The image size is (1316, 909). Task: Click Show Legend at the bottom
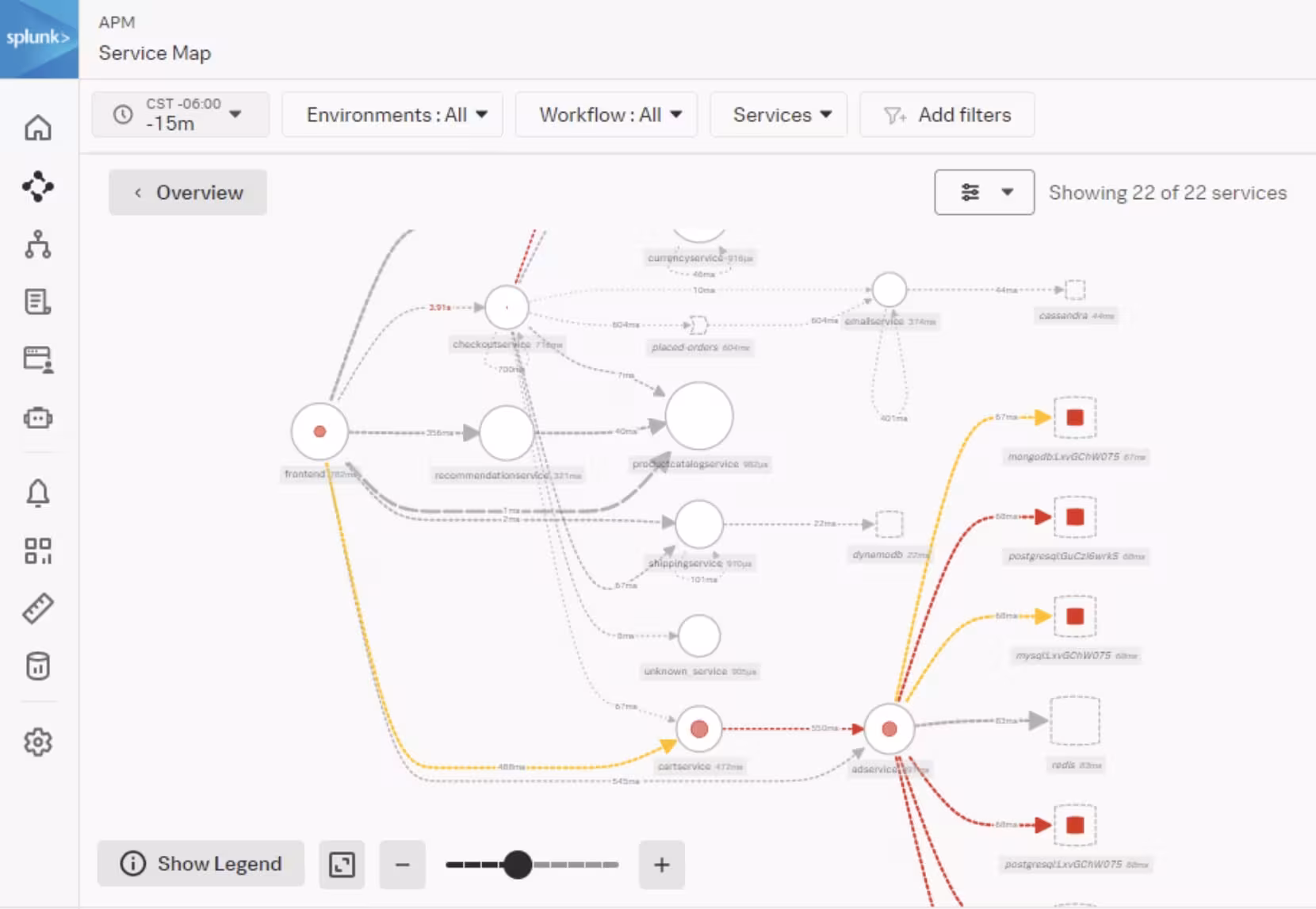pos(200,864)
